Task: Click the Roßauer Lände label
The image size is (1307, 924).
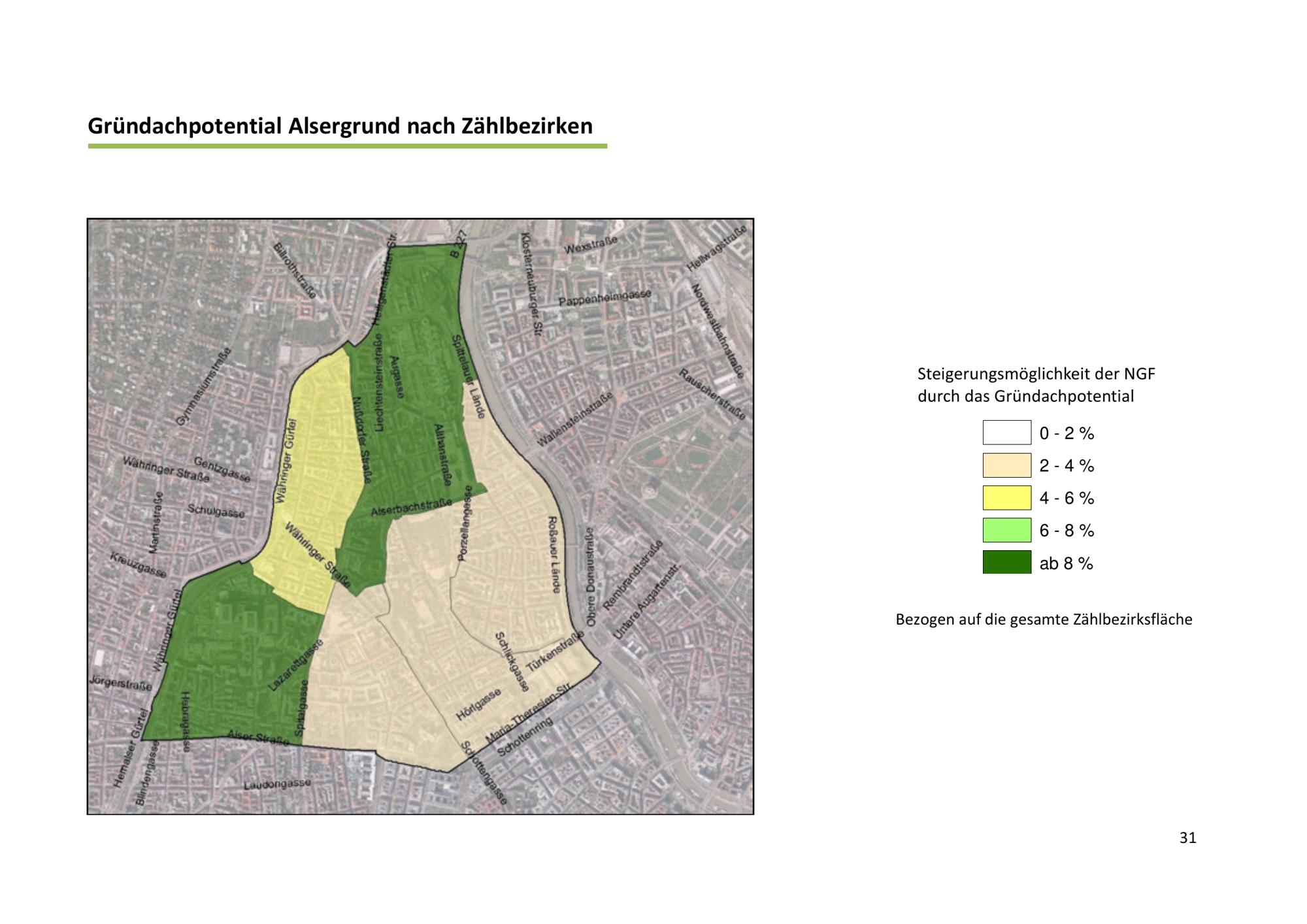Action: pos(554,554)
